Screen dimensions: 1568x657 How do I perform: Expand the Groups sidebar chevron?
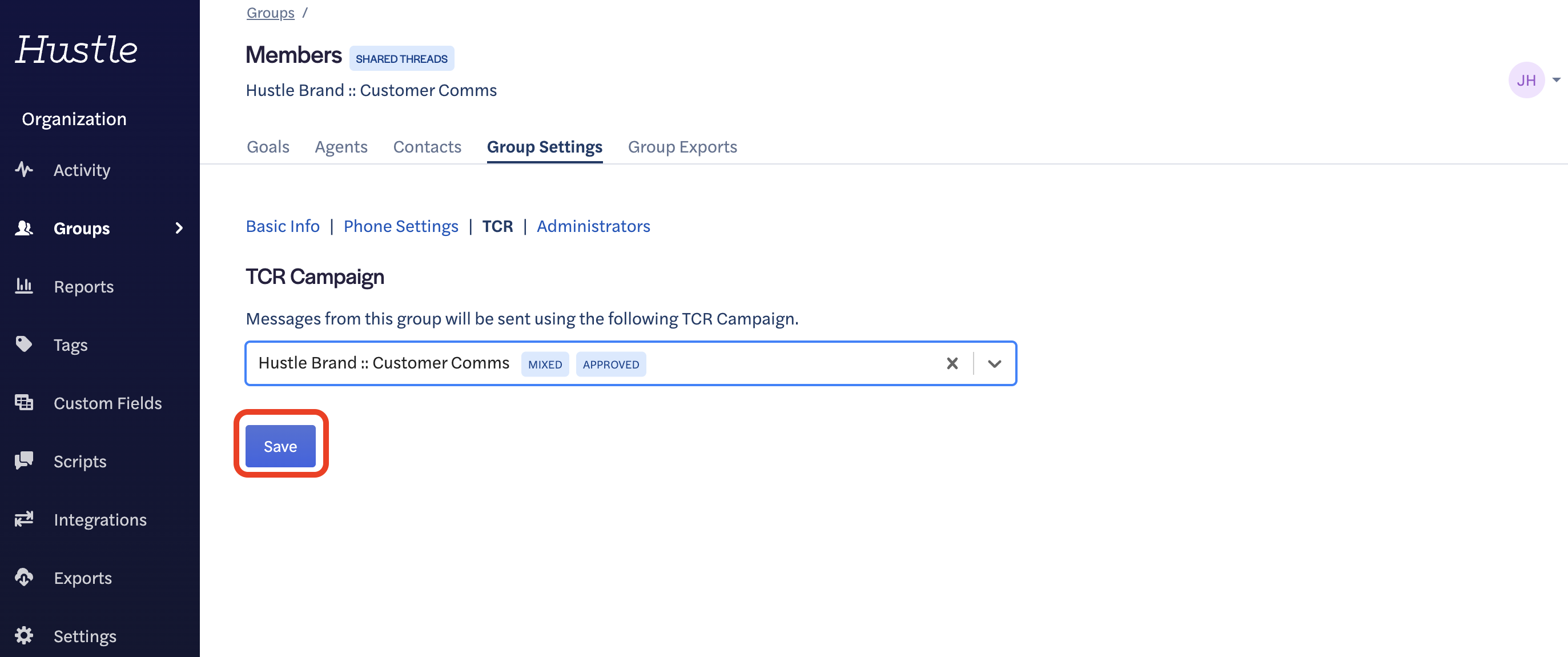tap(179, 228)
